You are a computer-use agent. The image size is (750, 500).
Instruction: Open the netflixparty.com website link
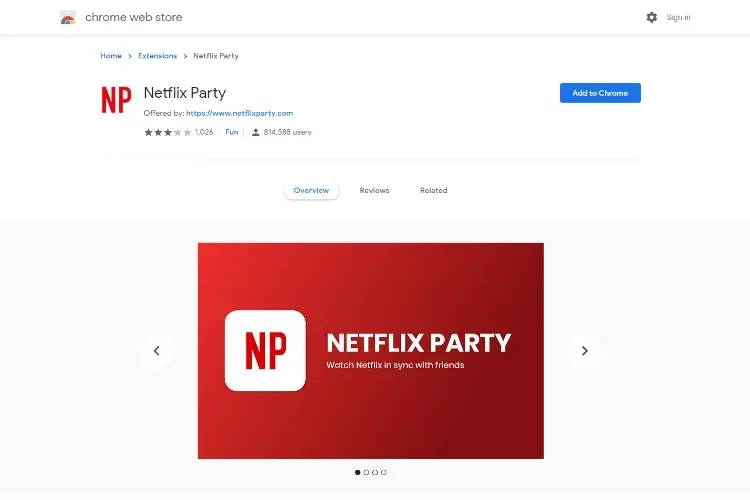click(240, 113)
